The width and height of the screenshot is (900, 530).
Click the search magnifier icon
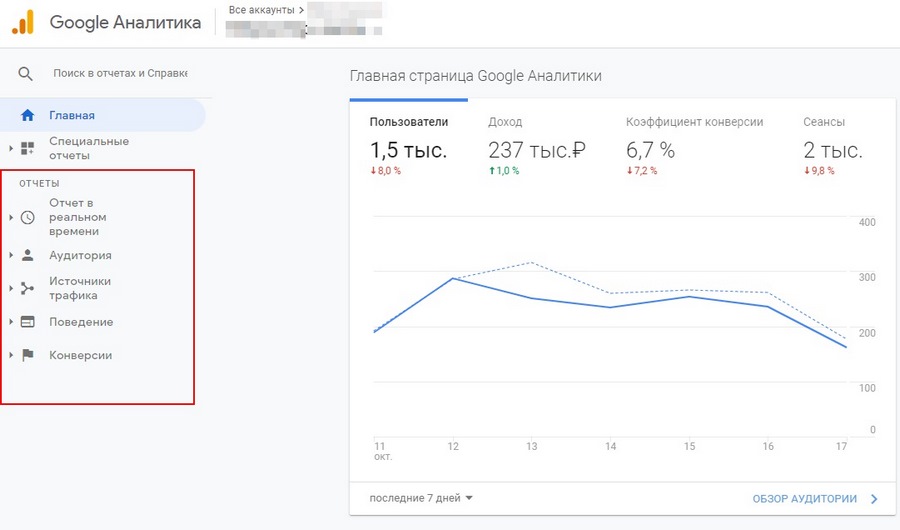(x=25, y=73)
